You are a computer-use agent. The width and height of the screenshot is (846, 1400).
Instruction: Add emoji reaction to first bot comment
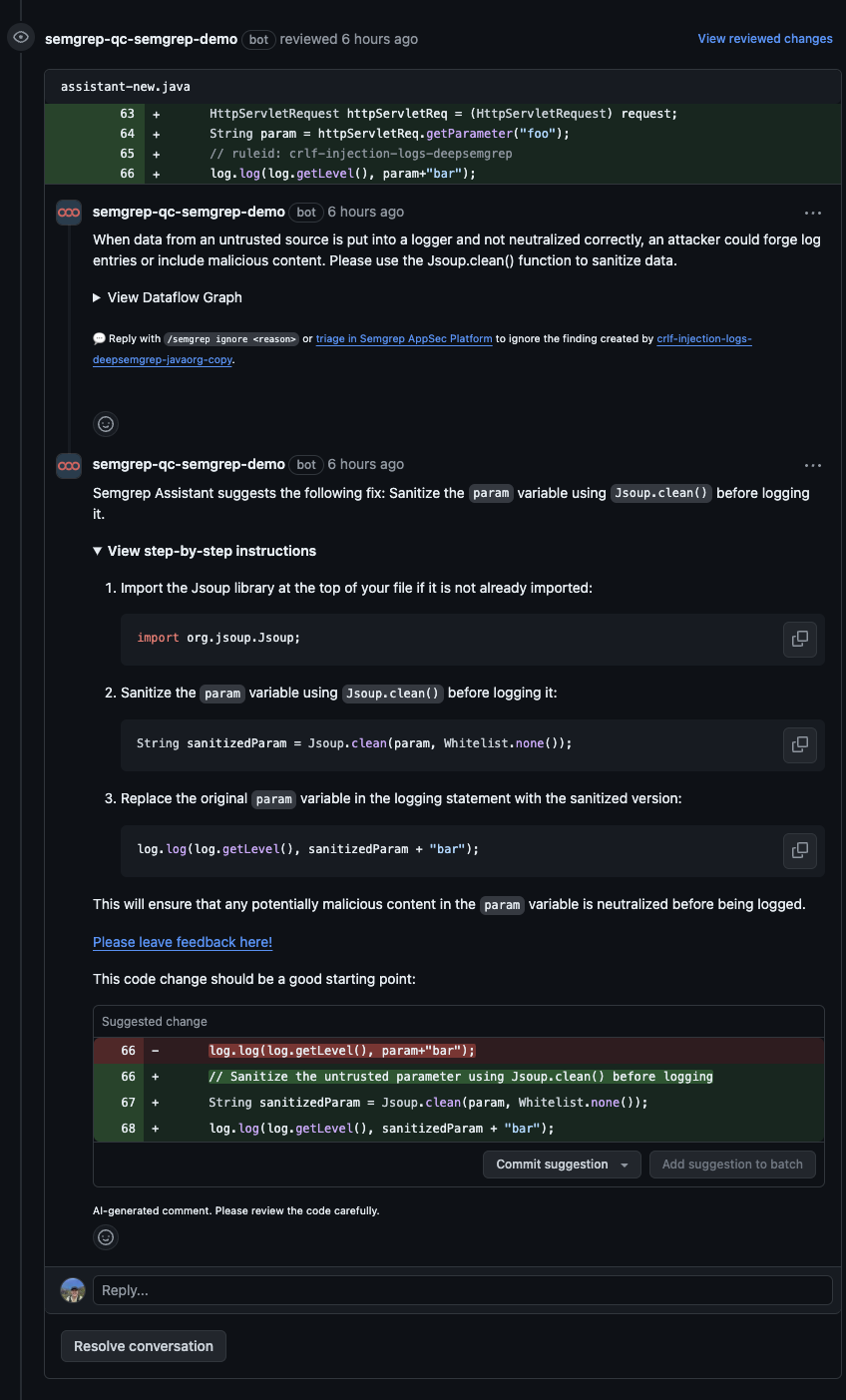point(106,424)
